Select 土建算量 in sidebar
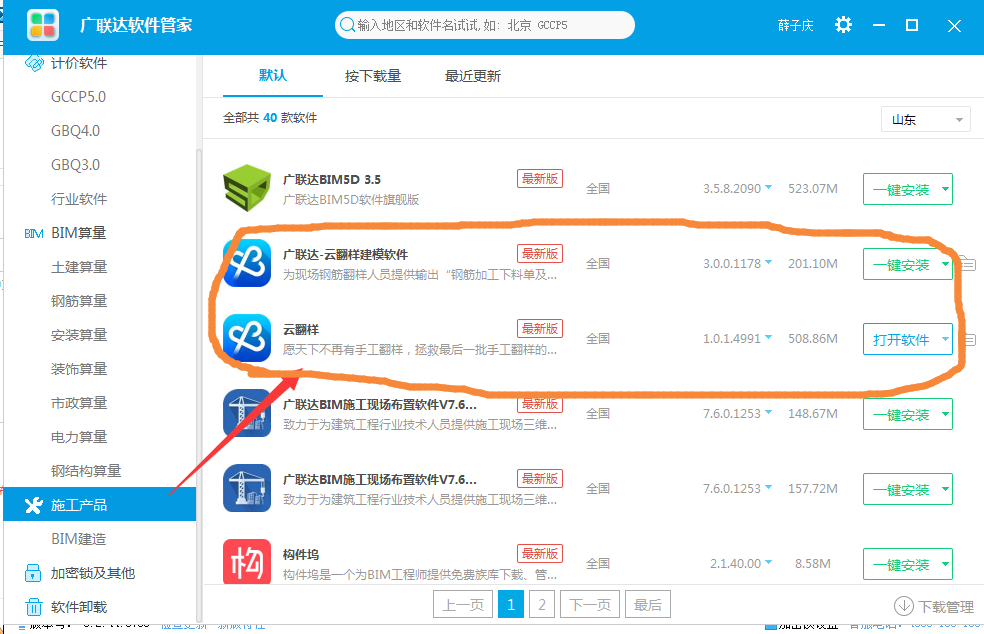This screenshot has height=634, width=984. 79,267
